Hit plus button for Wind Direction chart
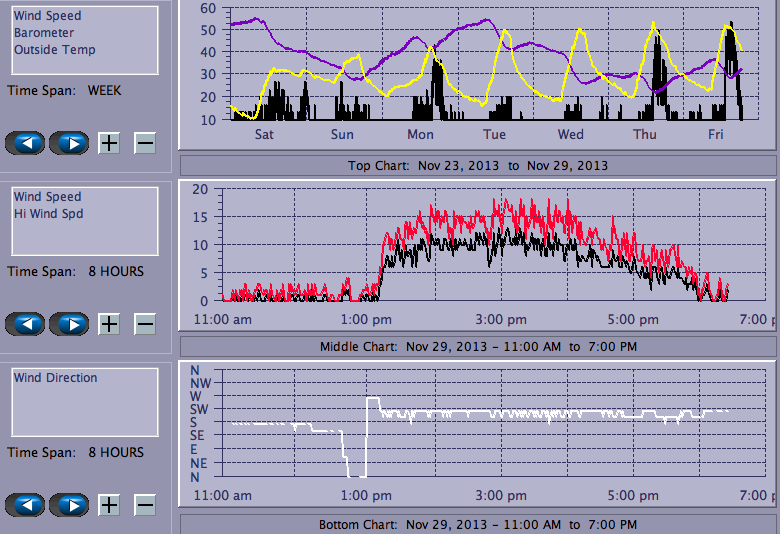Image resolution: width=780 pixels, height=534 pixels. [x=109, y=505]
